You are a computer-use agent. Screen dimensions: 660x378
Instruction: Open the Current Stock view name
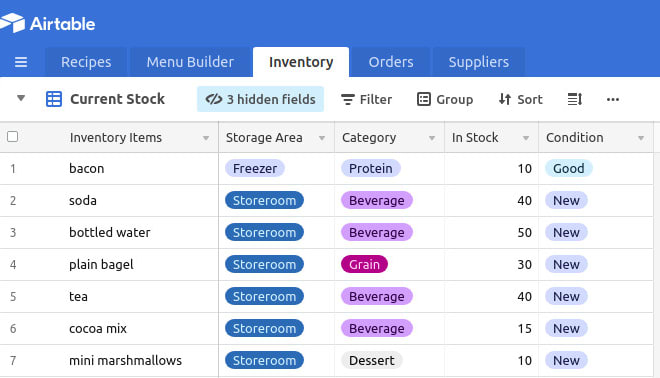pos(117,99)
